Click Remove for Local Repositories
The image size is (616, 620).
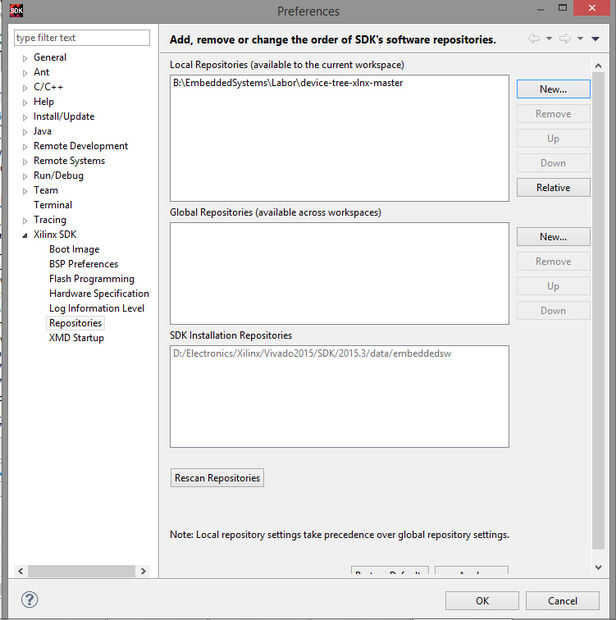553,114
